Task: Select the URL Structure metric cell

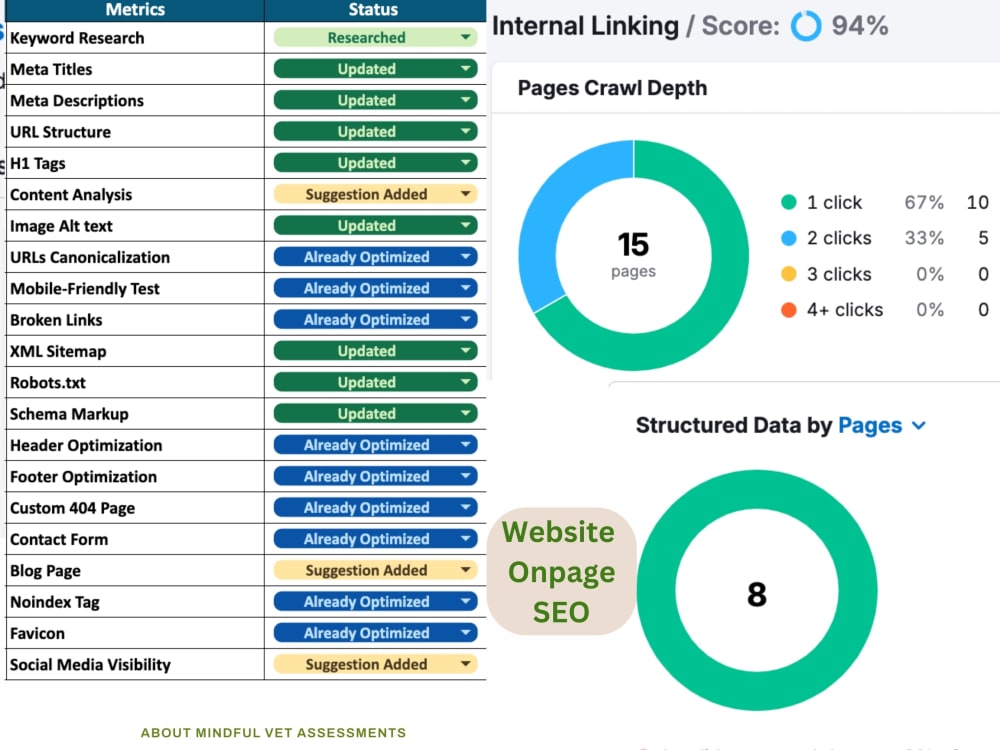Action: (x=135, y=131)
